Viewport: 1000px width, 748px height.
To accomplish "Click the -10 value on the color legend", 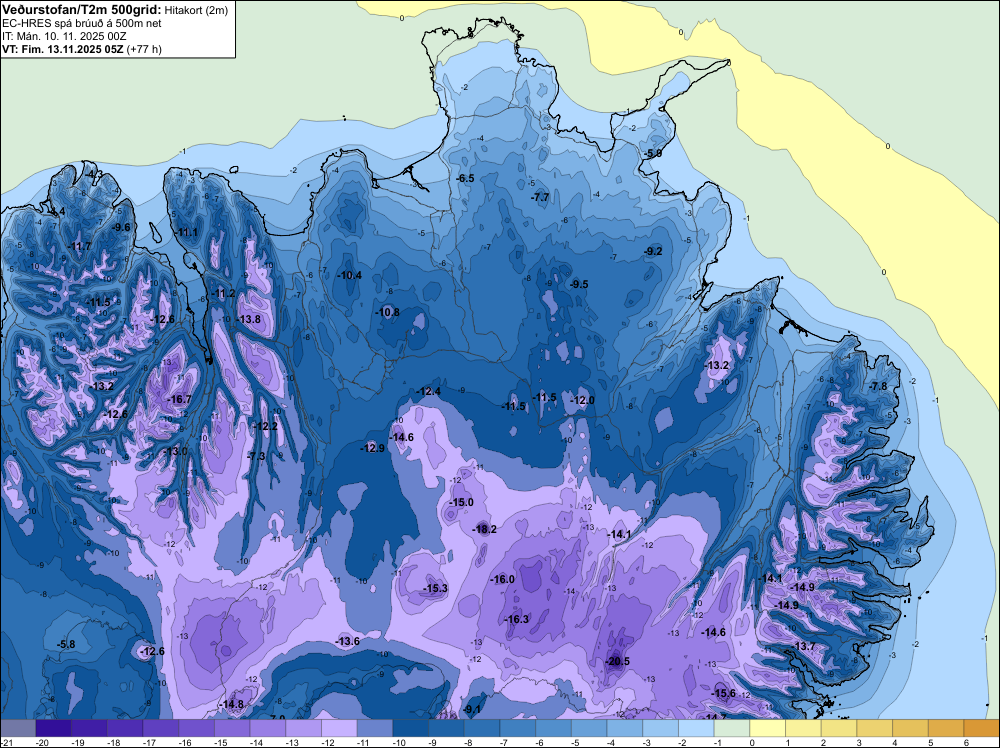I will coord(399,743).
